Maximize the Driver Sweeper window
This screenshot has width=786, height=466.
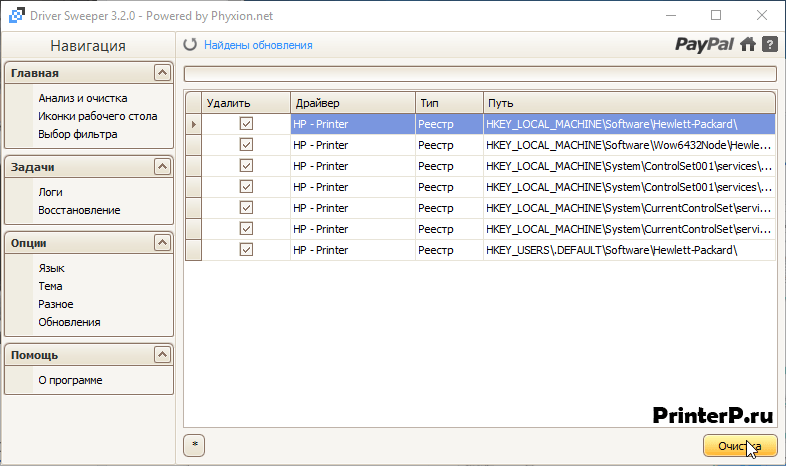pyautogui.click(x=716, y=16)
